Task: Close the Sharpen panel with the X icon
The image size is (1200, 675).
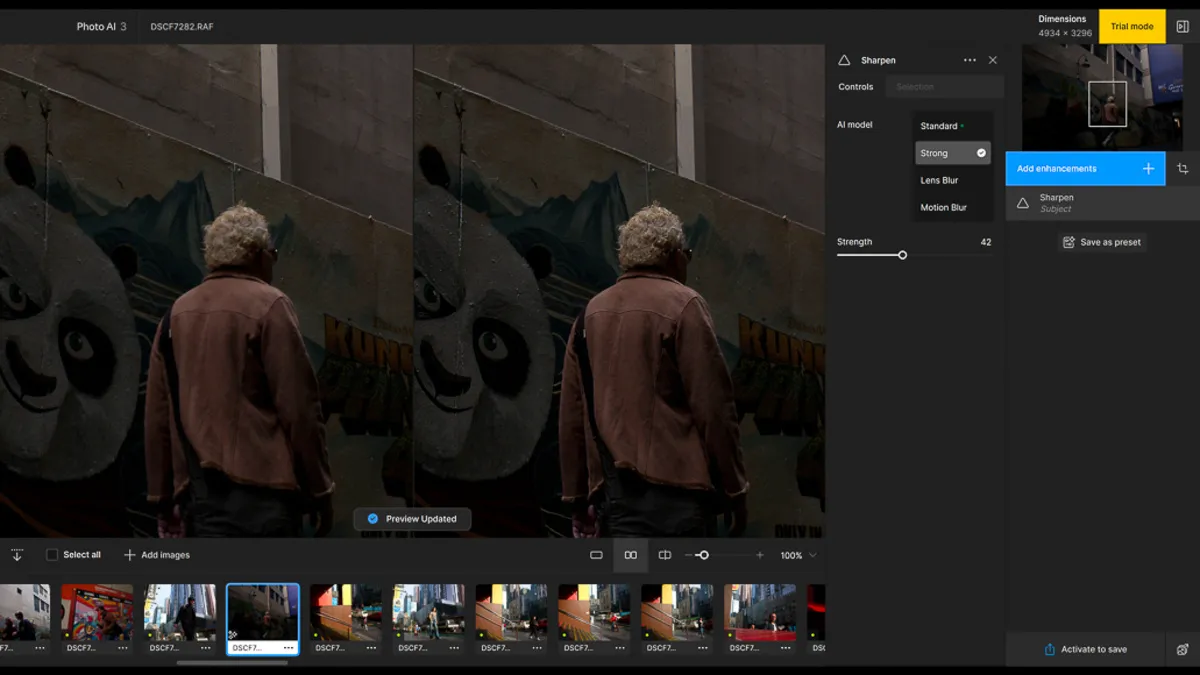Action: point(992,60)
